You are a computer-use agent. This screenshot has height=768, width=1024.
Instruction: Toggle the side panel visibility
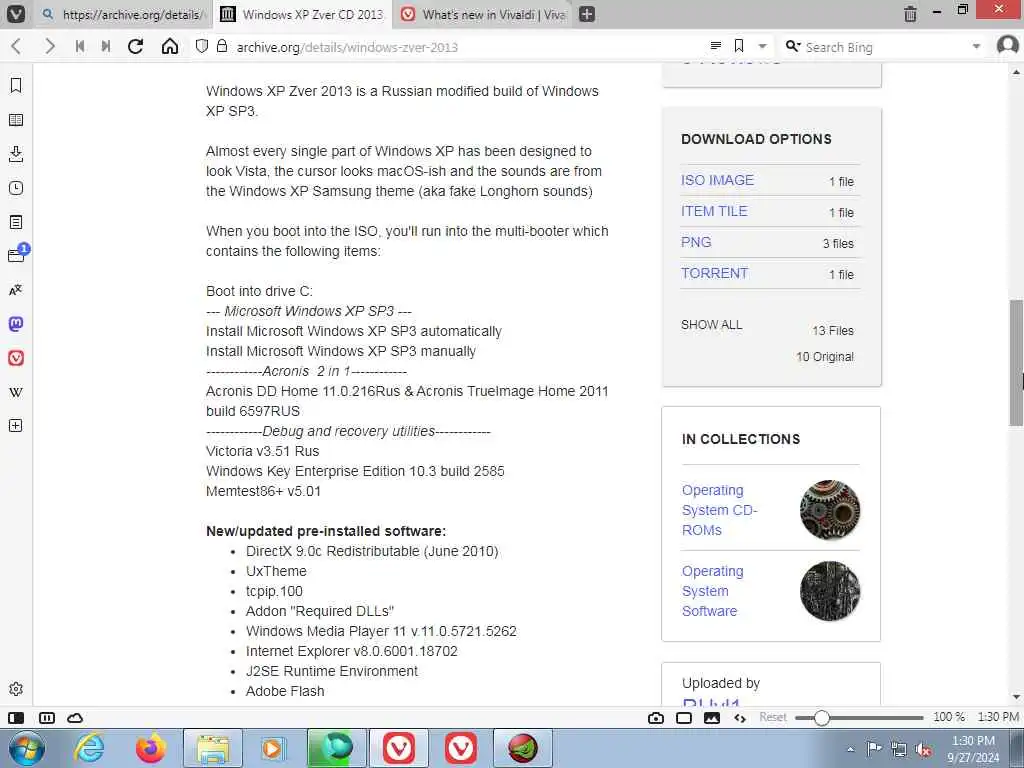point(16,718)
